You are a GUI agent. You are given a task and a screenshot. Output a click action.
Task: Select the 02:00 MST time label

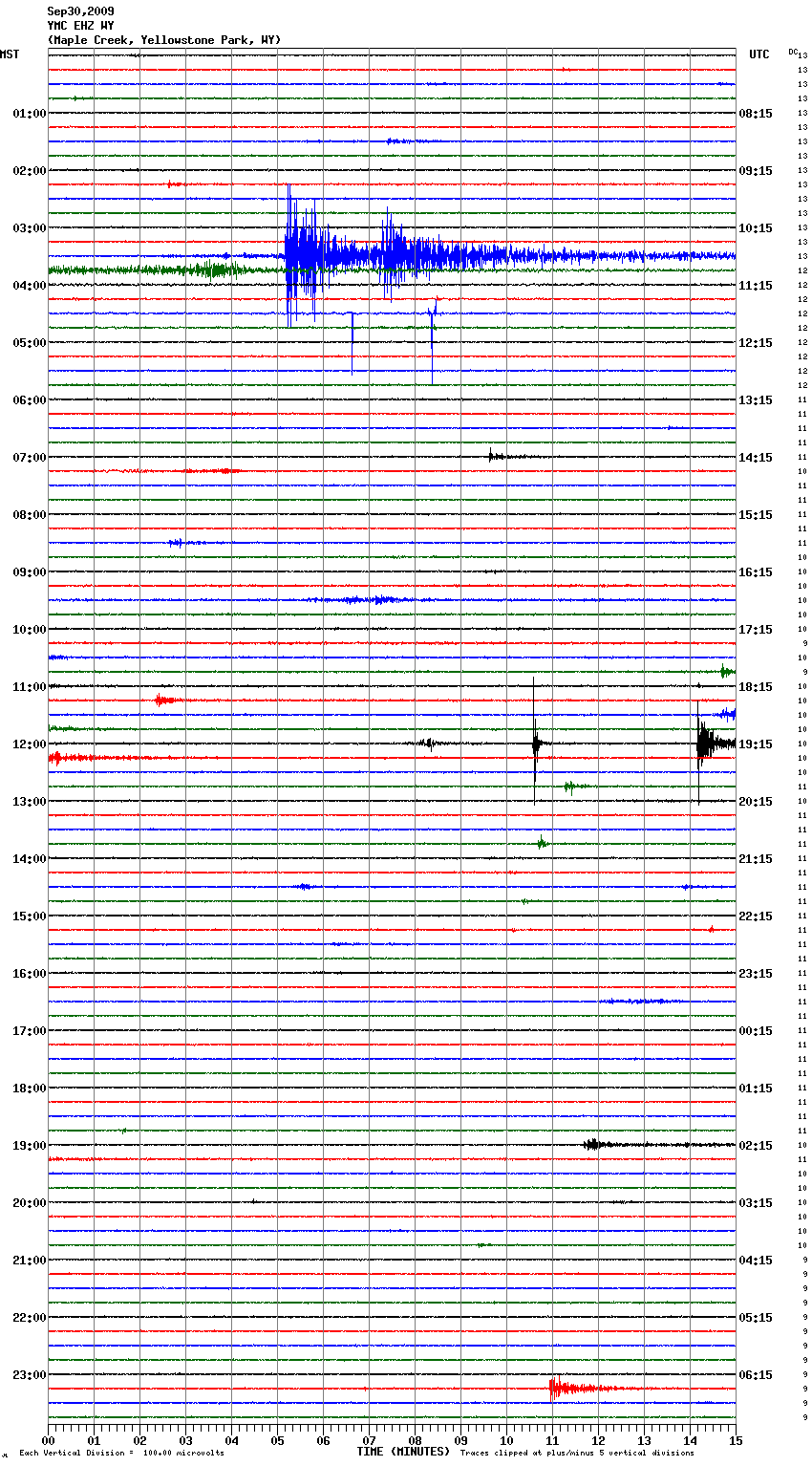29,171
